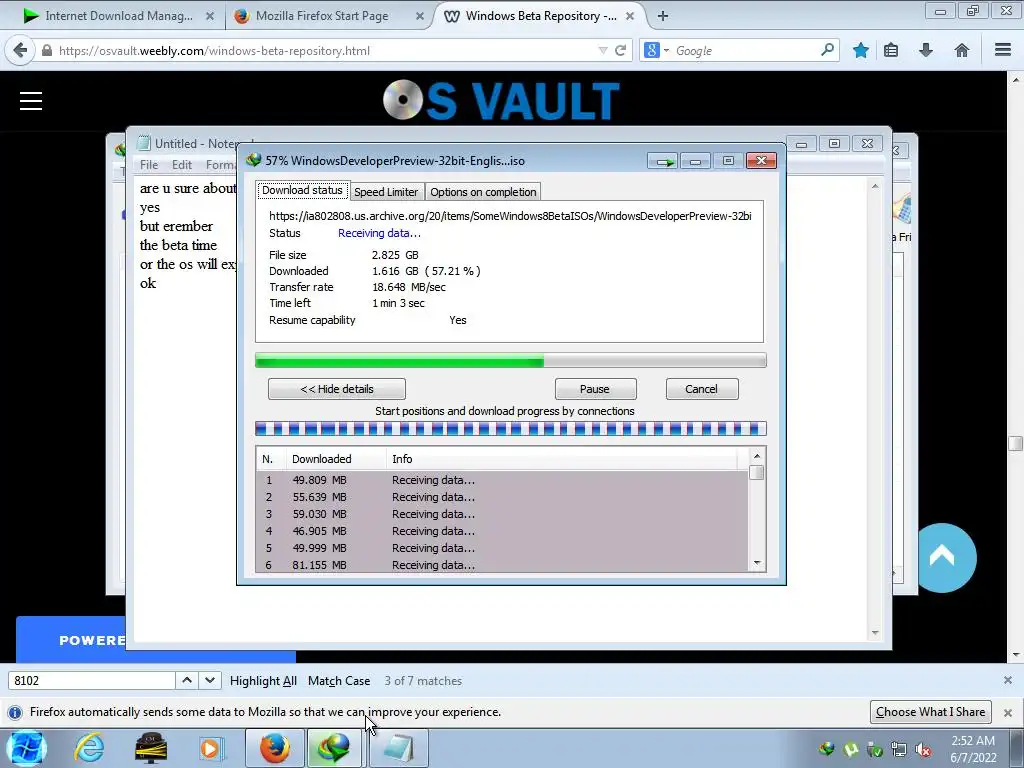Select connection row 3 with 59.030 MB
The height and width of the screenshot is (768, 1024).
point(502,514)
